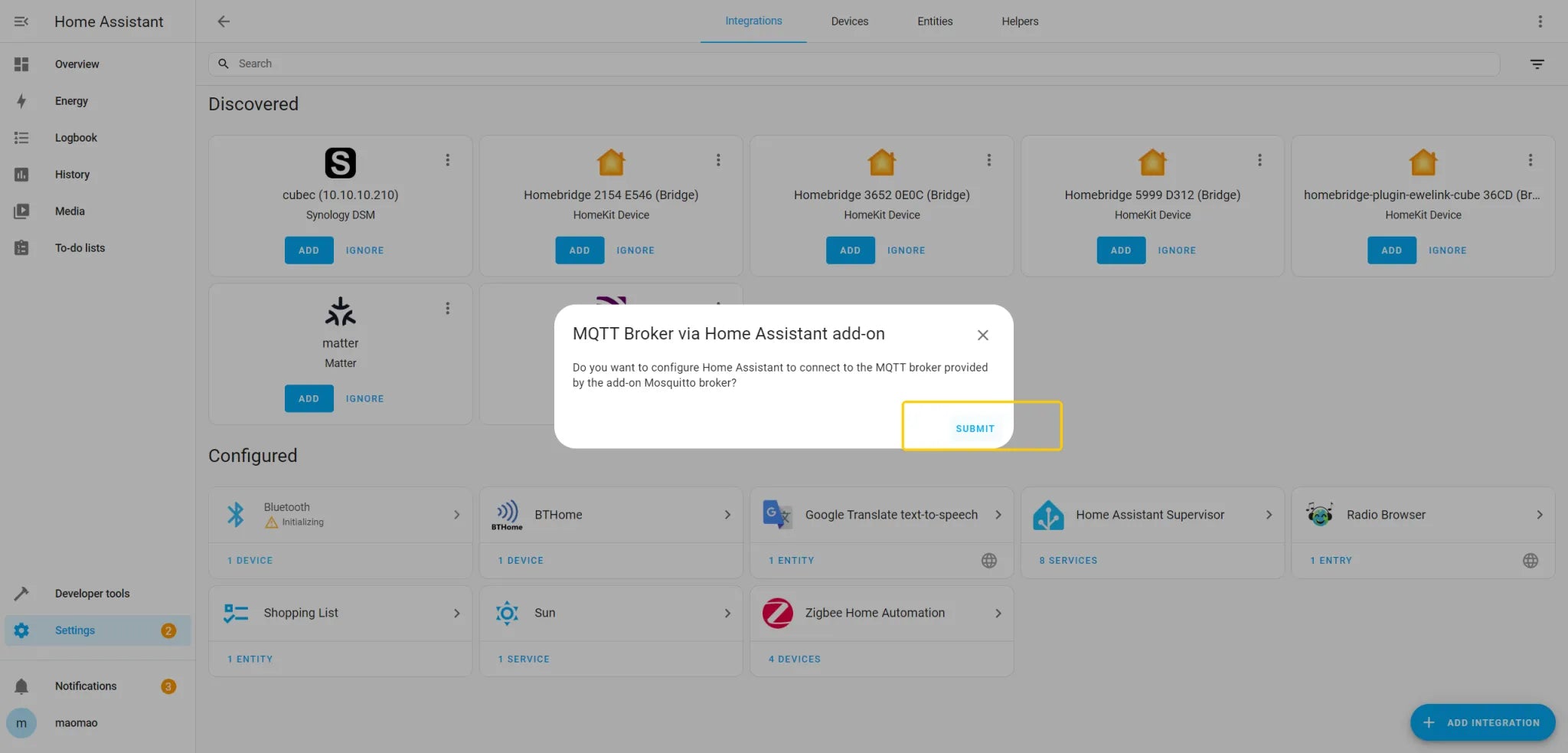Expand Zigbee Home Automation chevron

pyautogui.click(x=998, y=614)
